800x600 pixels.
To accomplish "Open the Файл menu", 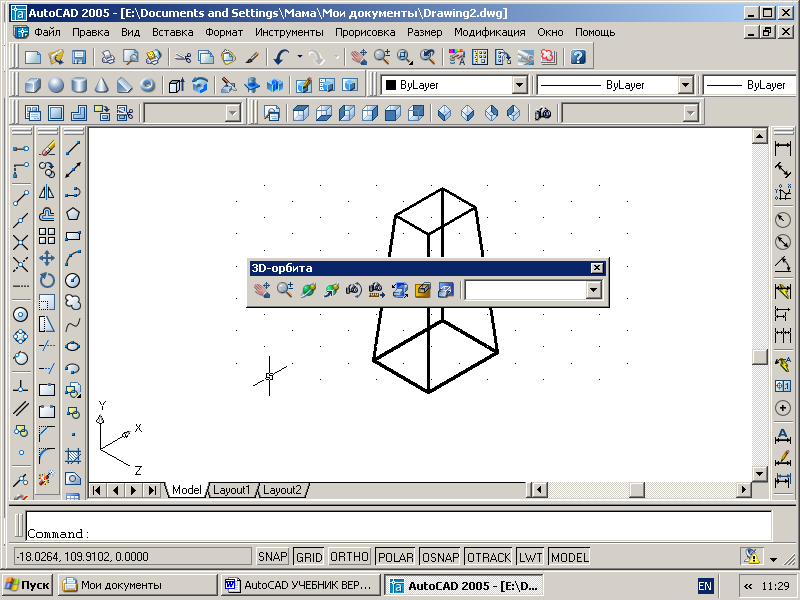I will 47,32.
